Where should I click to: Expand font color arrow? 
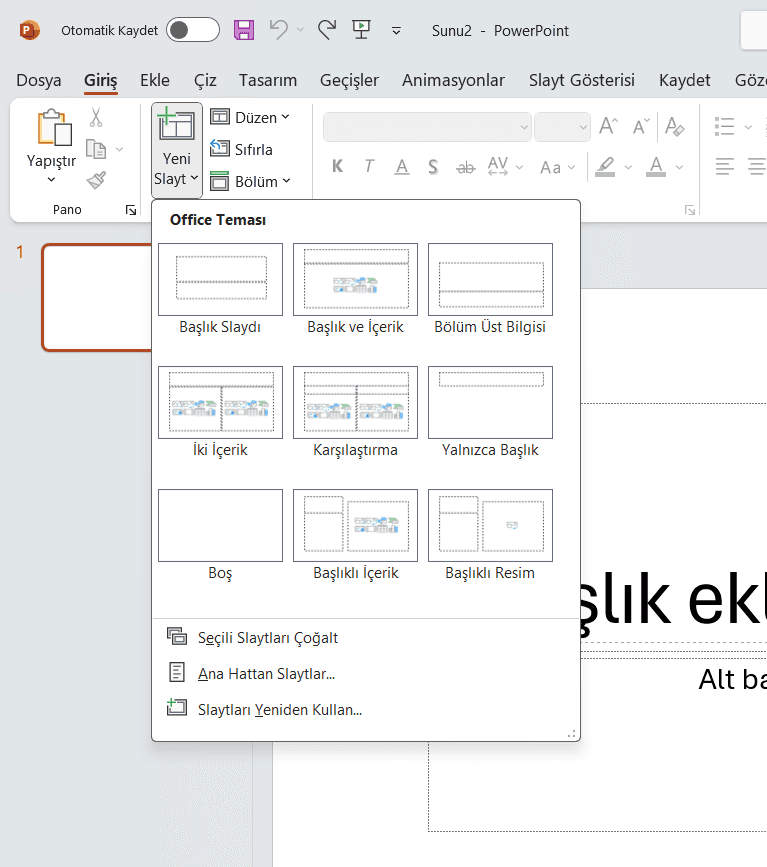tap(679, 167)
